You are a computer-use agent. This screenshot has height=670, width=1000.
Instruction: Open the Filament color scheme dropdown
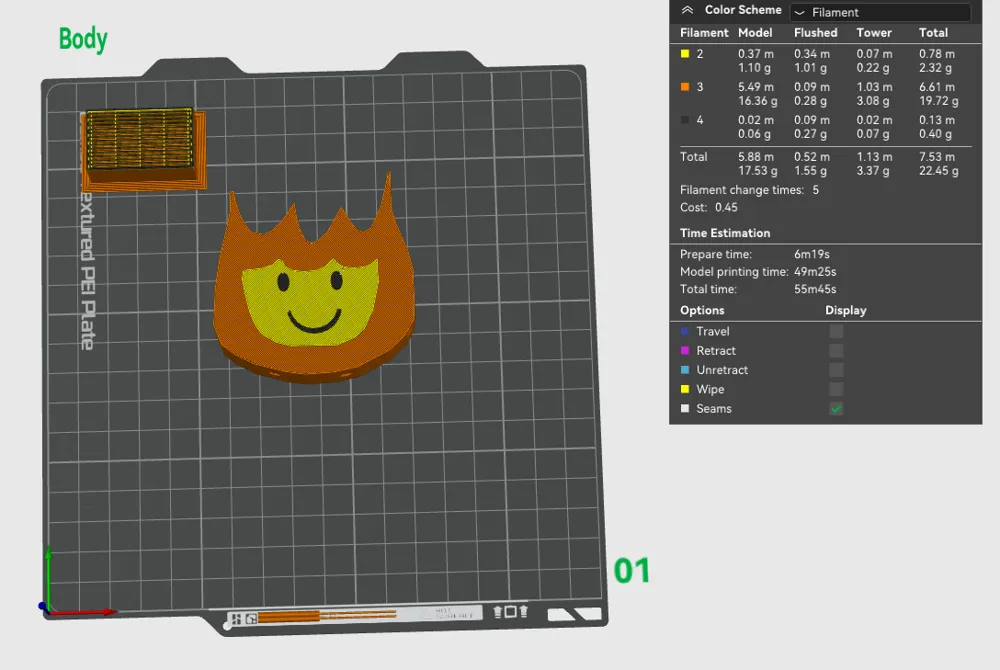[x=879, y=13]
